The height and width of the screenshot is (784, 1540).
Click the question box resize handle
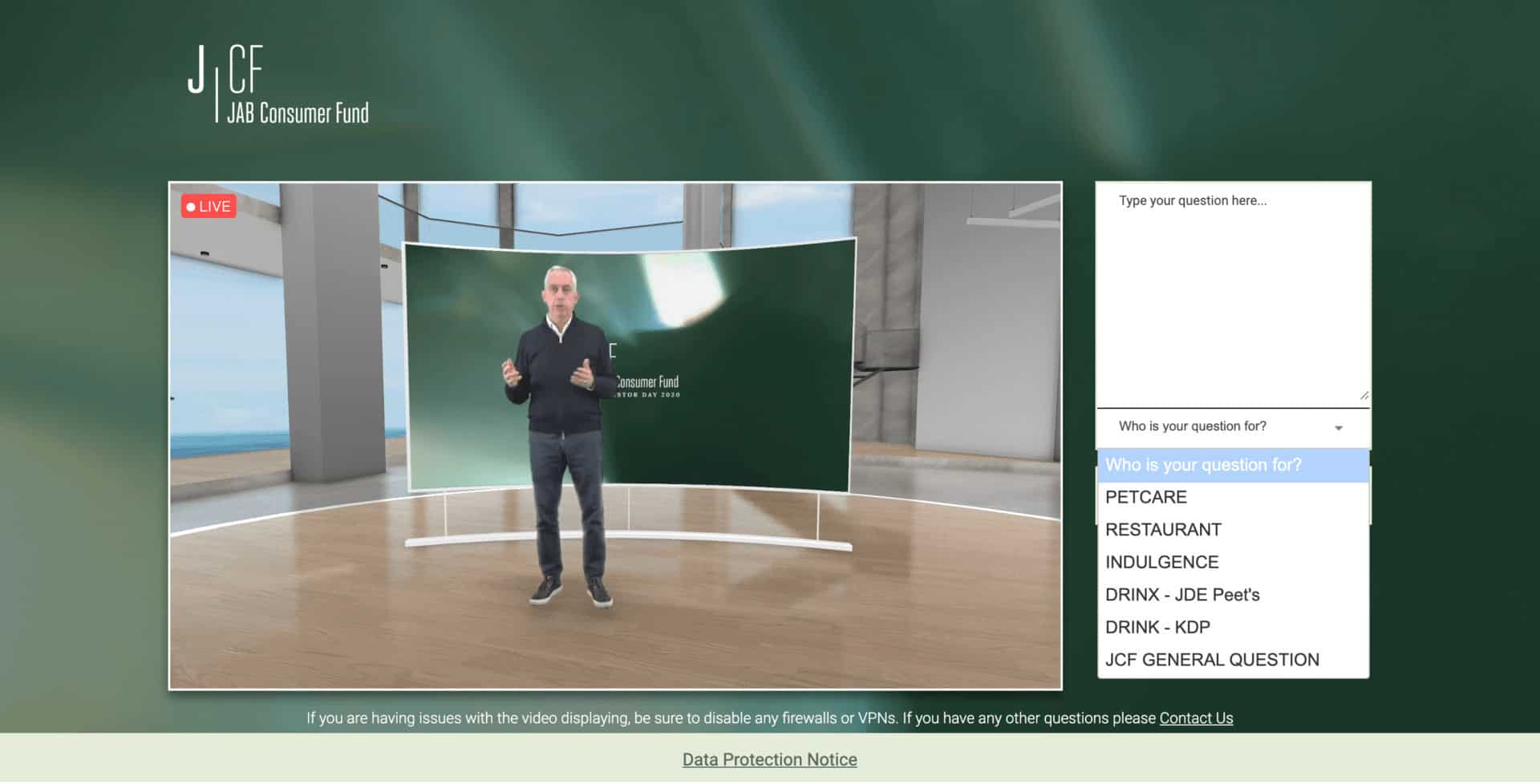(x=1364, y=395)
